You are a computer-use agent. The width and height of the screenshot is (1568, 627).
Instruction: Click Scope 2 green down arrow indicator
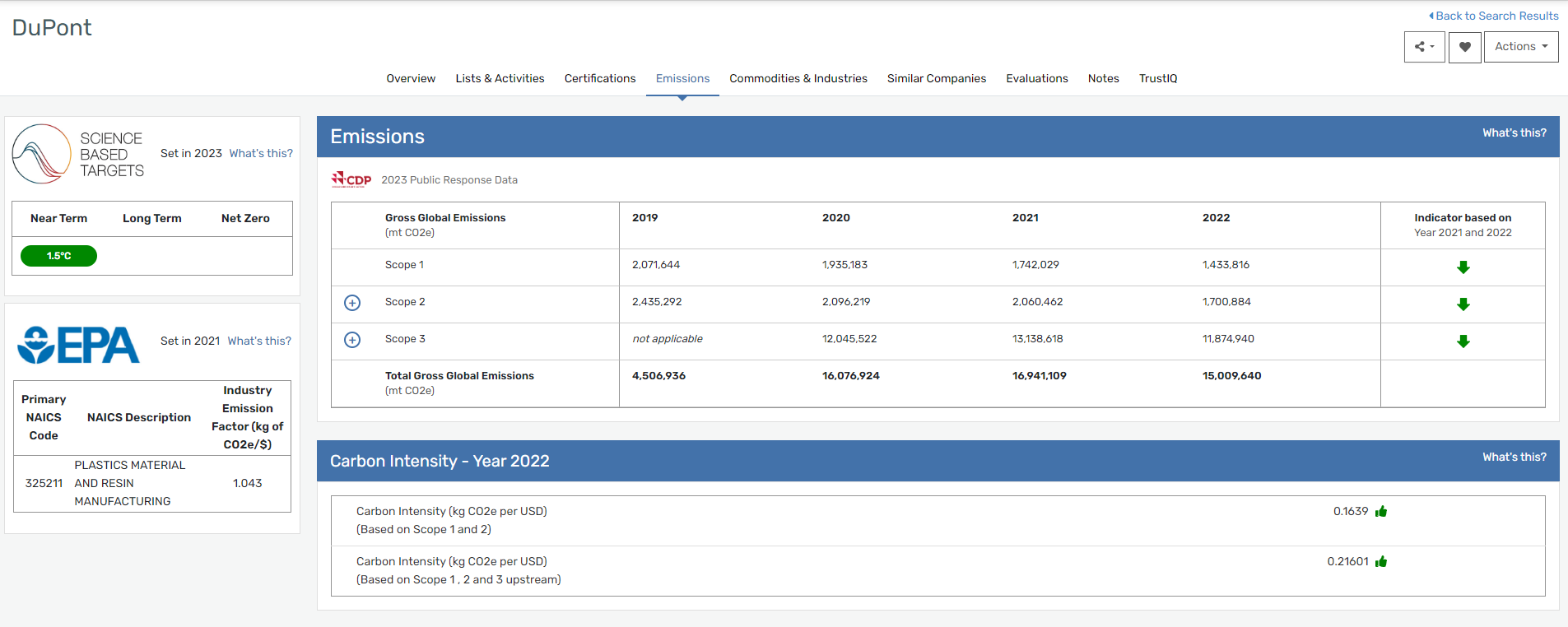1463,304
